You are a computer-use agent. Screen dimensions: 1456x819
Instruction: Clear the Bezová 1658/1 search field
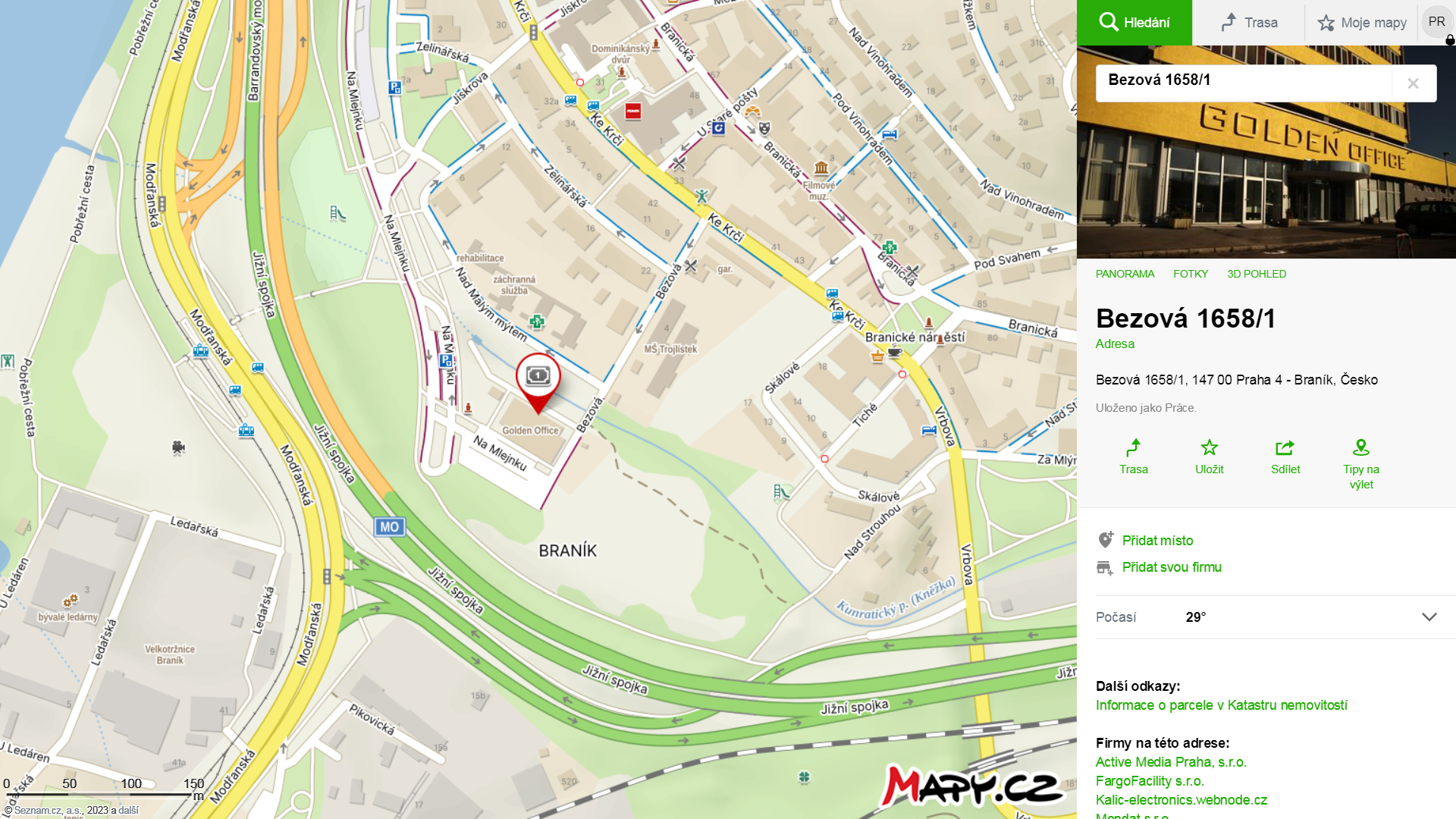pos(1414,83)
